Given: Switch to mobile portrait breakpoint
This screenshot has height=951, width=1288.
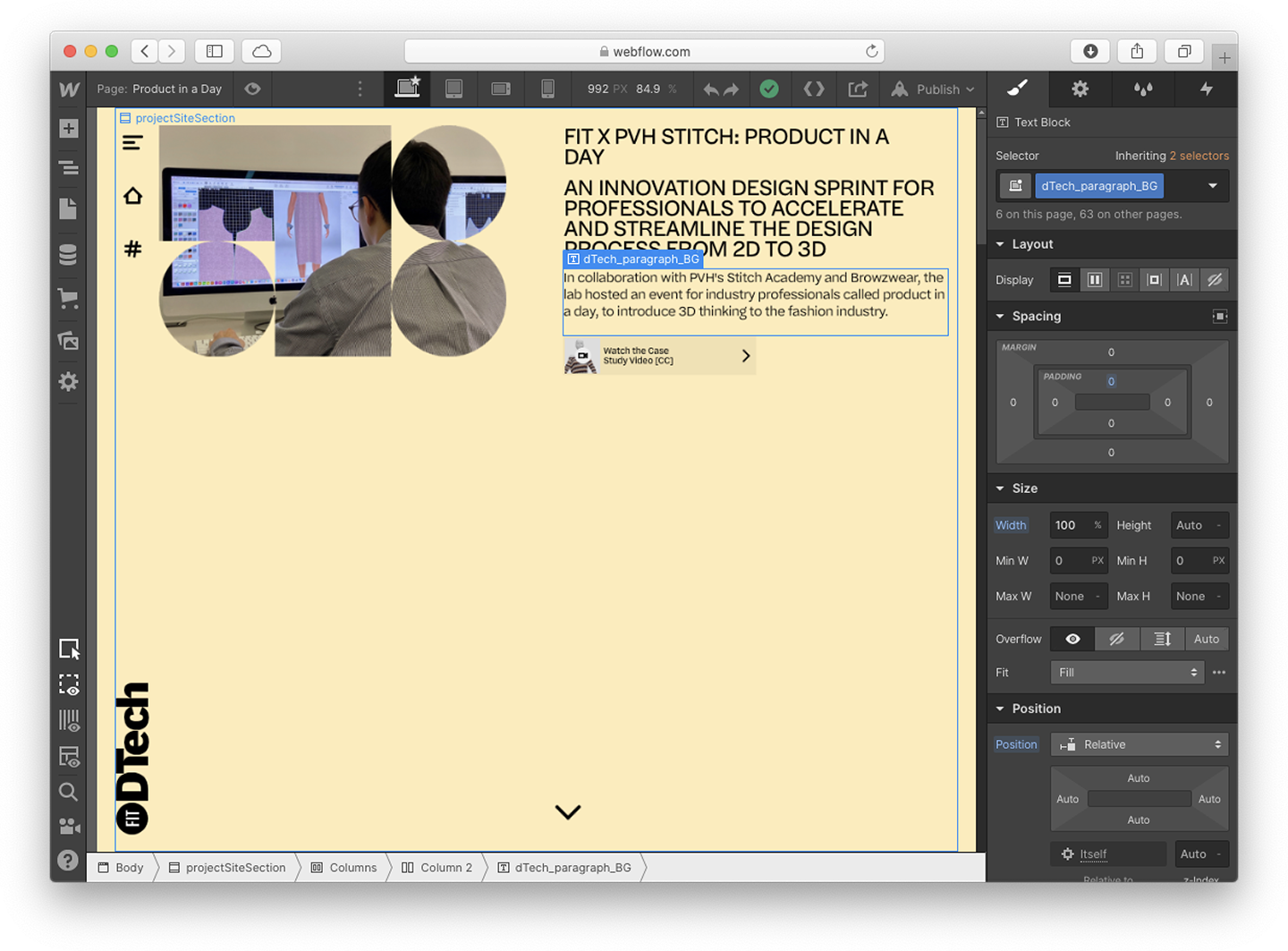Looking at the screenshot, I should click(547, 89).
